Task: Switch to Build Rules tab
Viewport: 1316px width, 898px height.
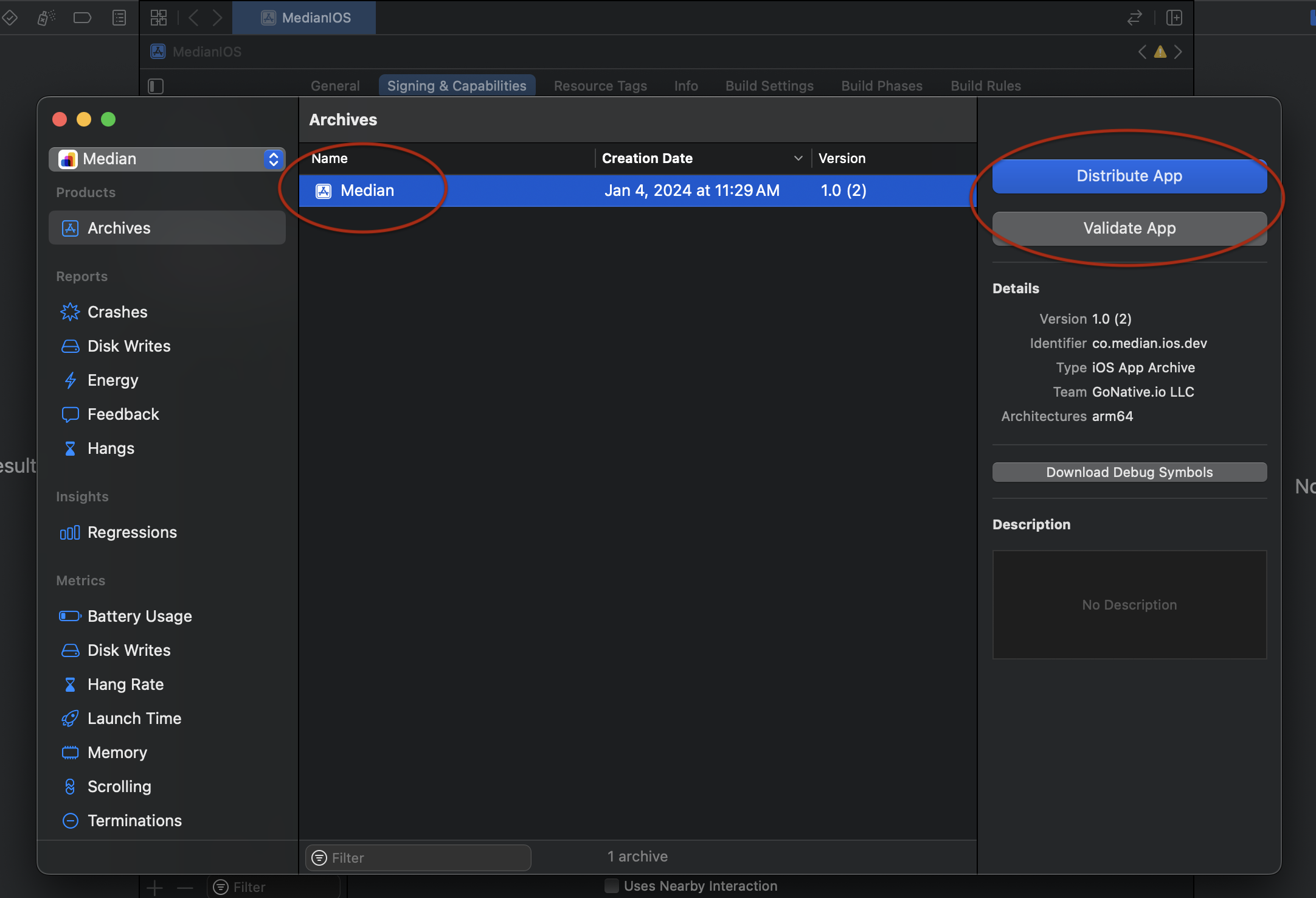Action: point(986,86)
